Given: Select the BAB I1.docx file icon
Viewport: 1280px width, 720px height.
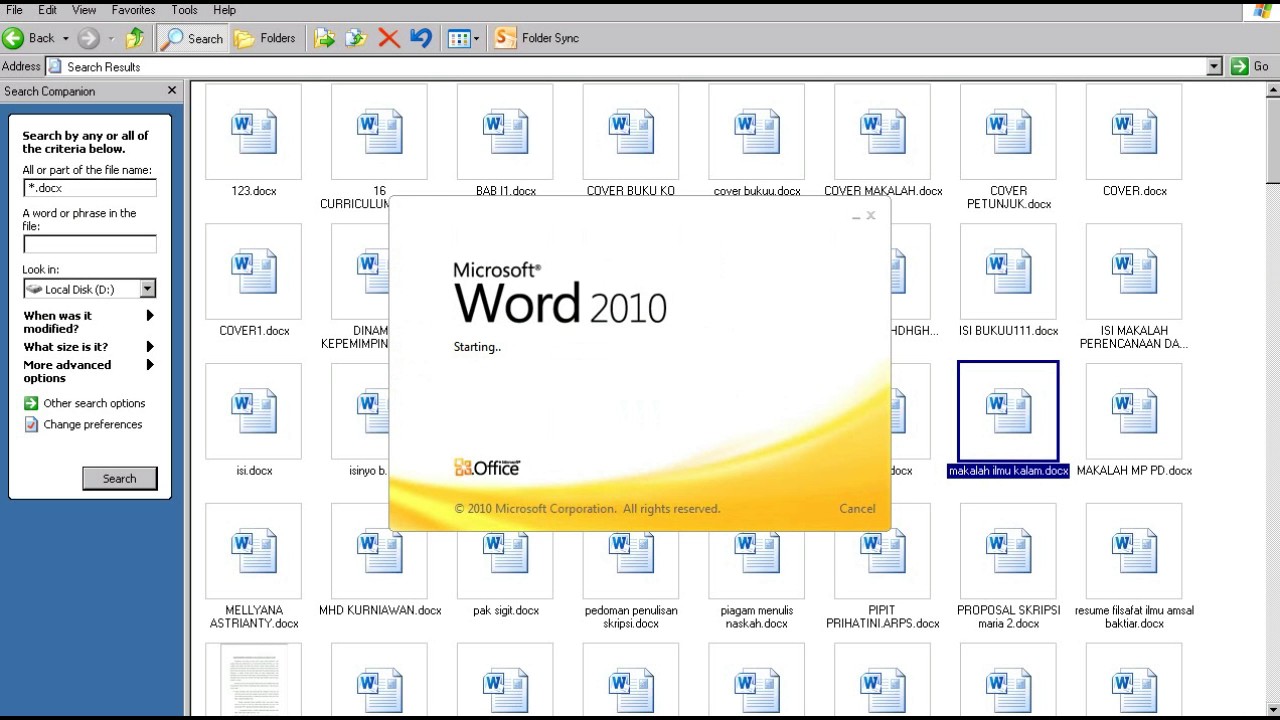Looking at the screenshot, I should 505,132.
